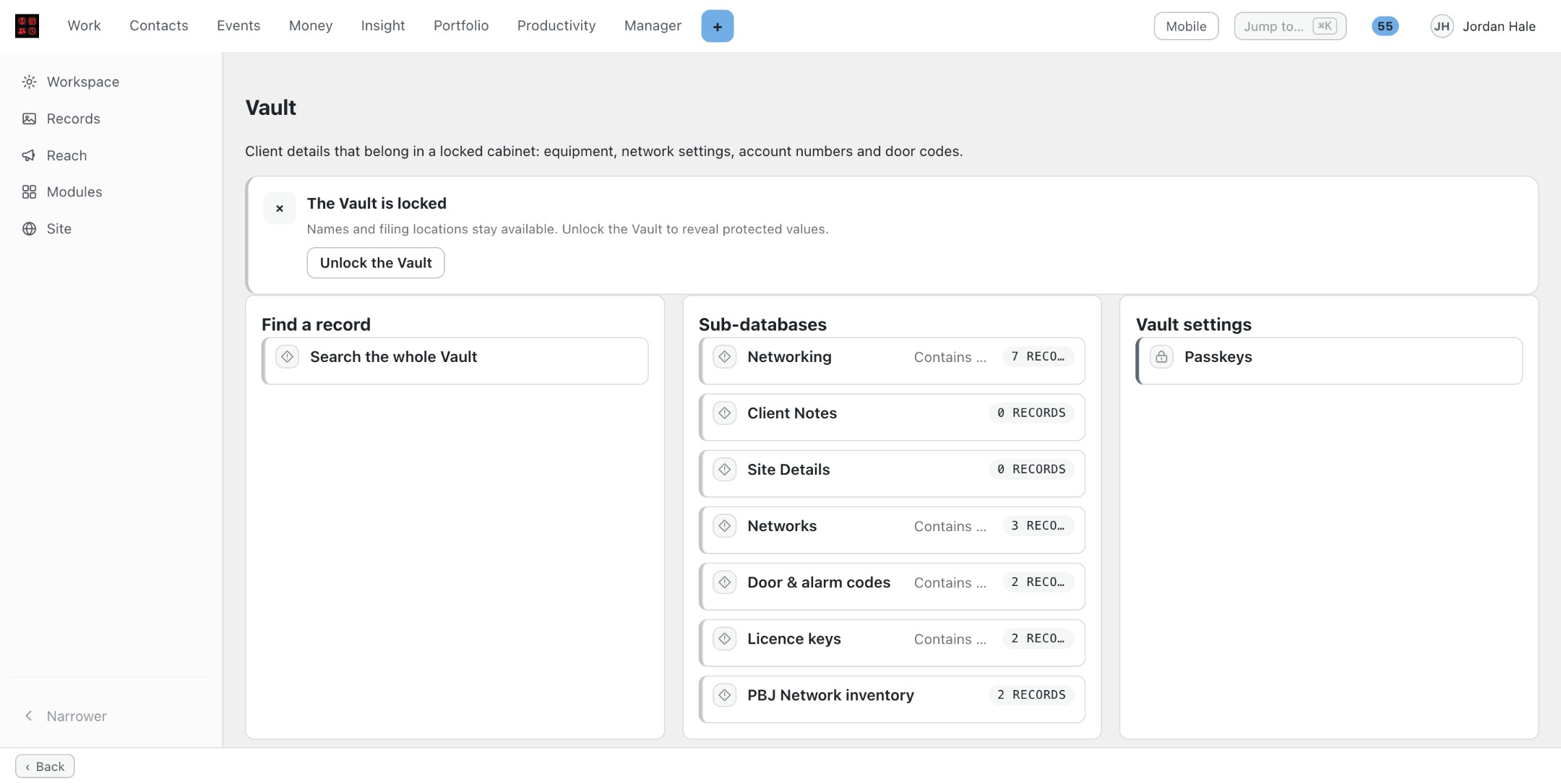This screenshot has height=784, width=1561.
Task: Open Search the whole Vault
Action: [x=455, y=361]
